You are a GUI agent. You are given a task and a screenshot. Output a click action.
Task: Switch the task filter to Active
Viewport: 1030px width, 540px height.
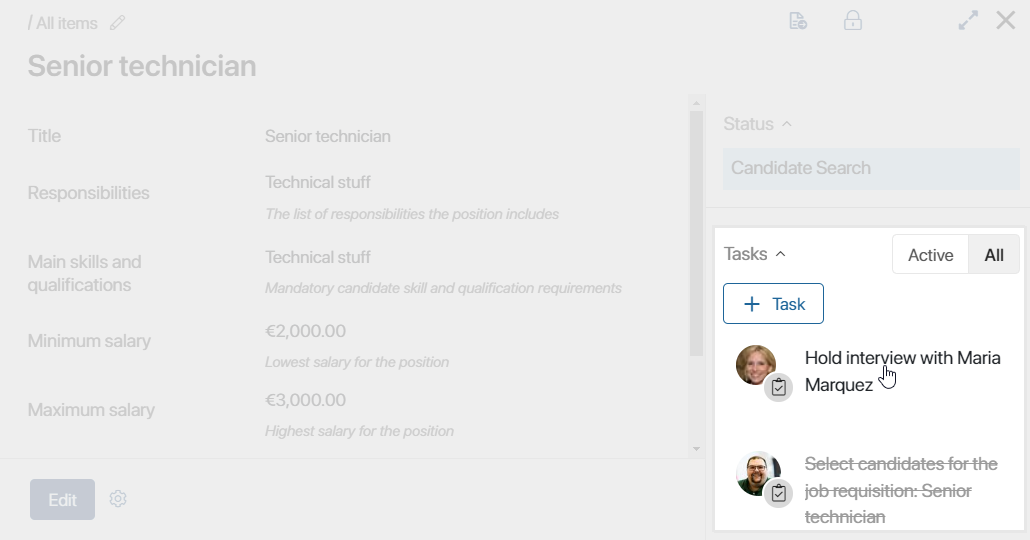(930, 255)
